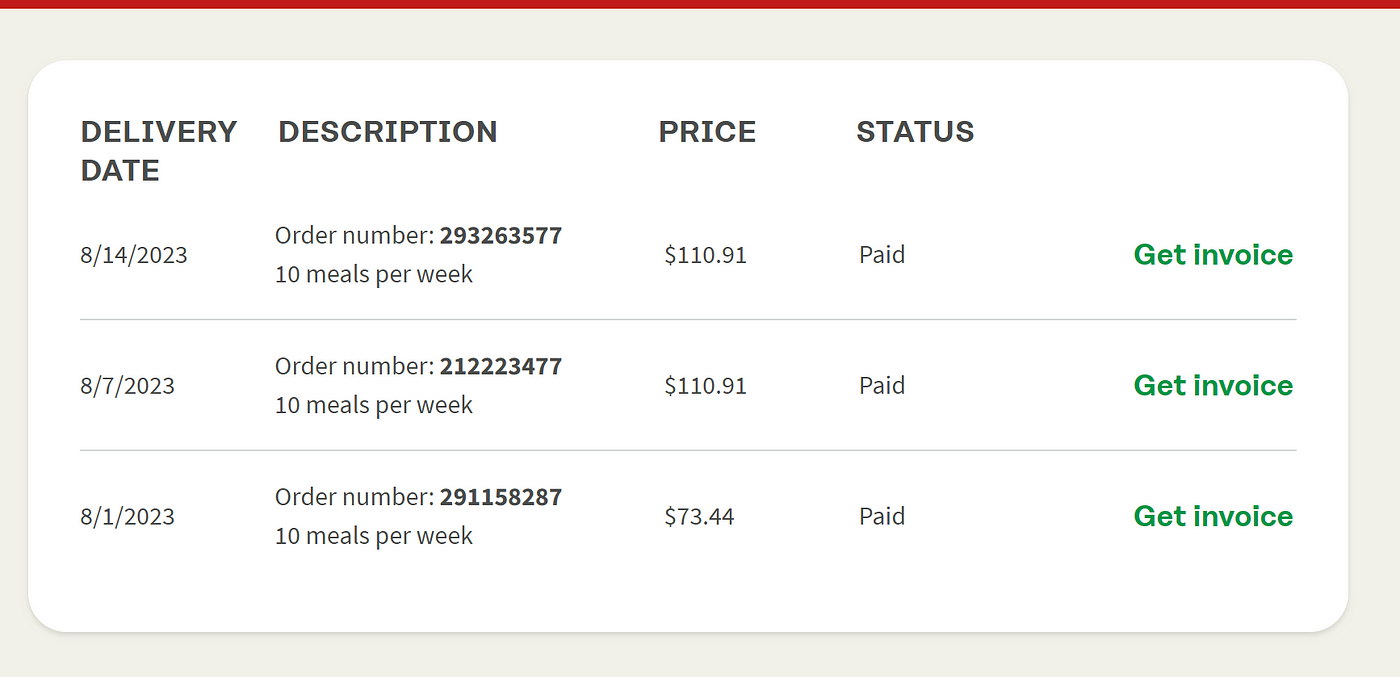Click Paid status of 8/7/2023 order
The width and height of the screenshot is (1400, 677).
click(x=882, y=386)
